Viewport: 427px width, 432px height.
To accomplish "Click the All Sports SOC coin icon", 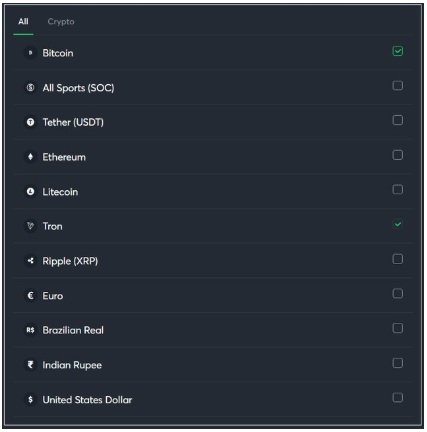I will pyautogui.click(x=30, y=88).
